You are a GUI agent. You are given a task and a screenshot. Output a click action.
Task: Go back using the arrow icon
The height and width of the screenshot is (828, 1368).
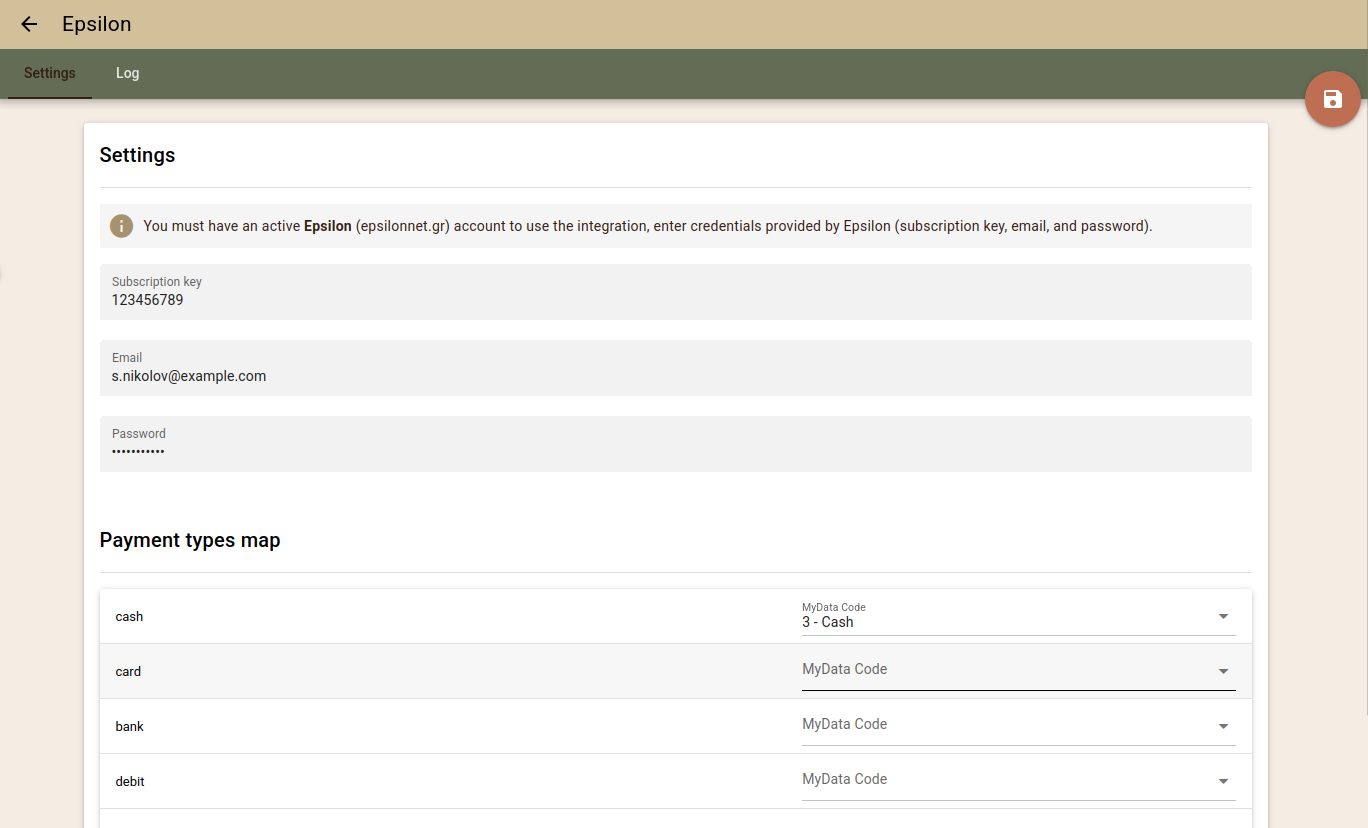click(29, 24)
